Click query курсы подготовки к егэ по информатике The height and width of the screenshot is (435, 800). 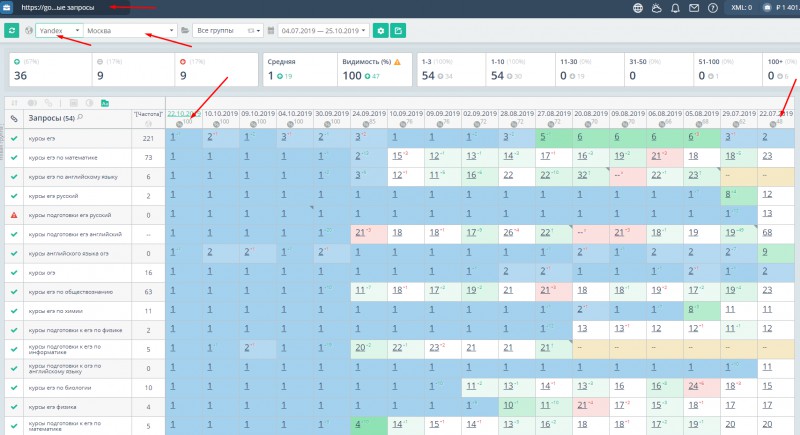point(65,349)
